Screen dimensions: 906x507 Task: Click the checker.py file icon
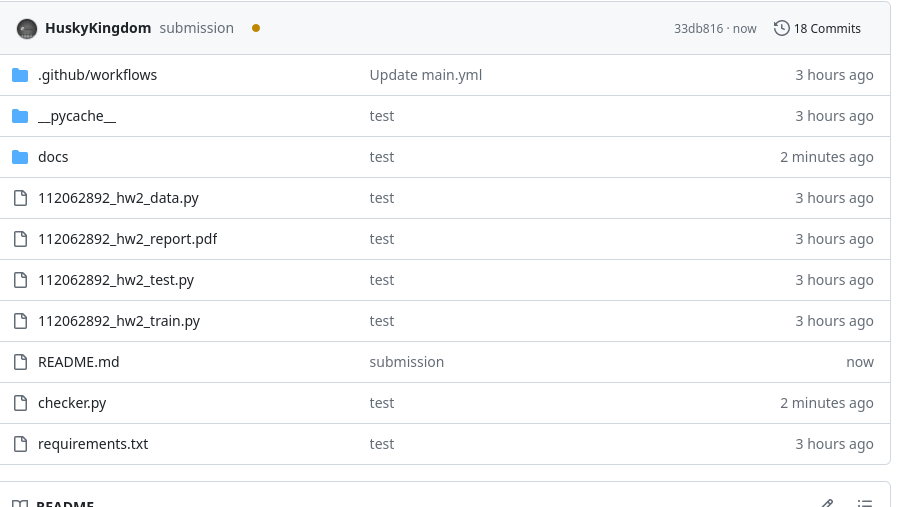[20, 404]
